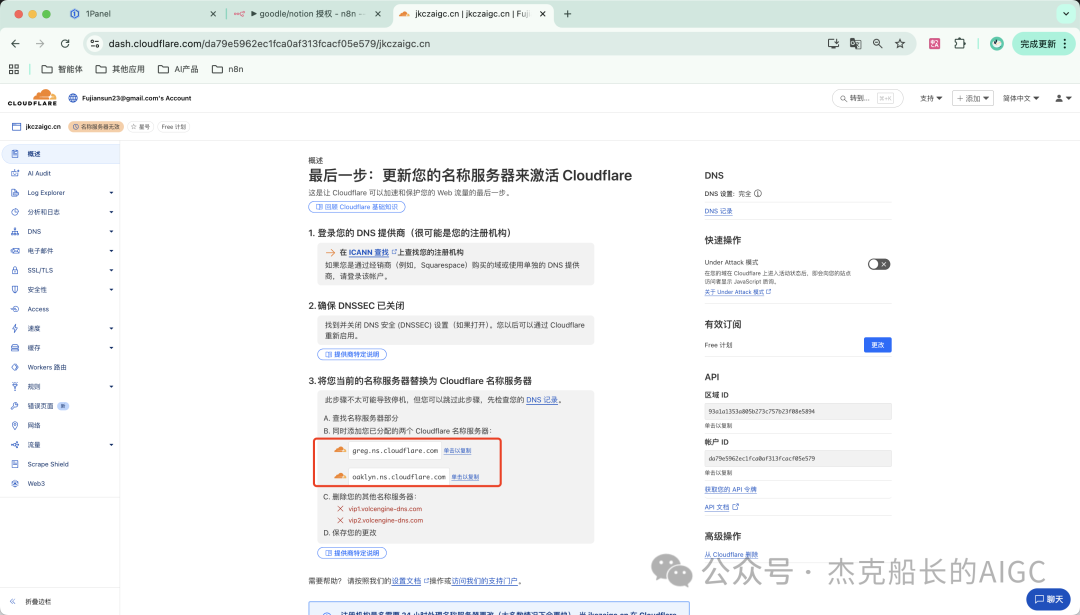Star the jkczaigc.cn site with 星号

click(141, 127)
